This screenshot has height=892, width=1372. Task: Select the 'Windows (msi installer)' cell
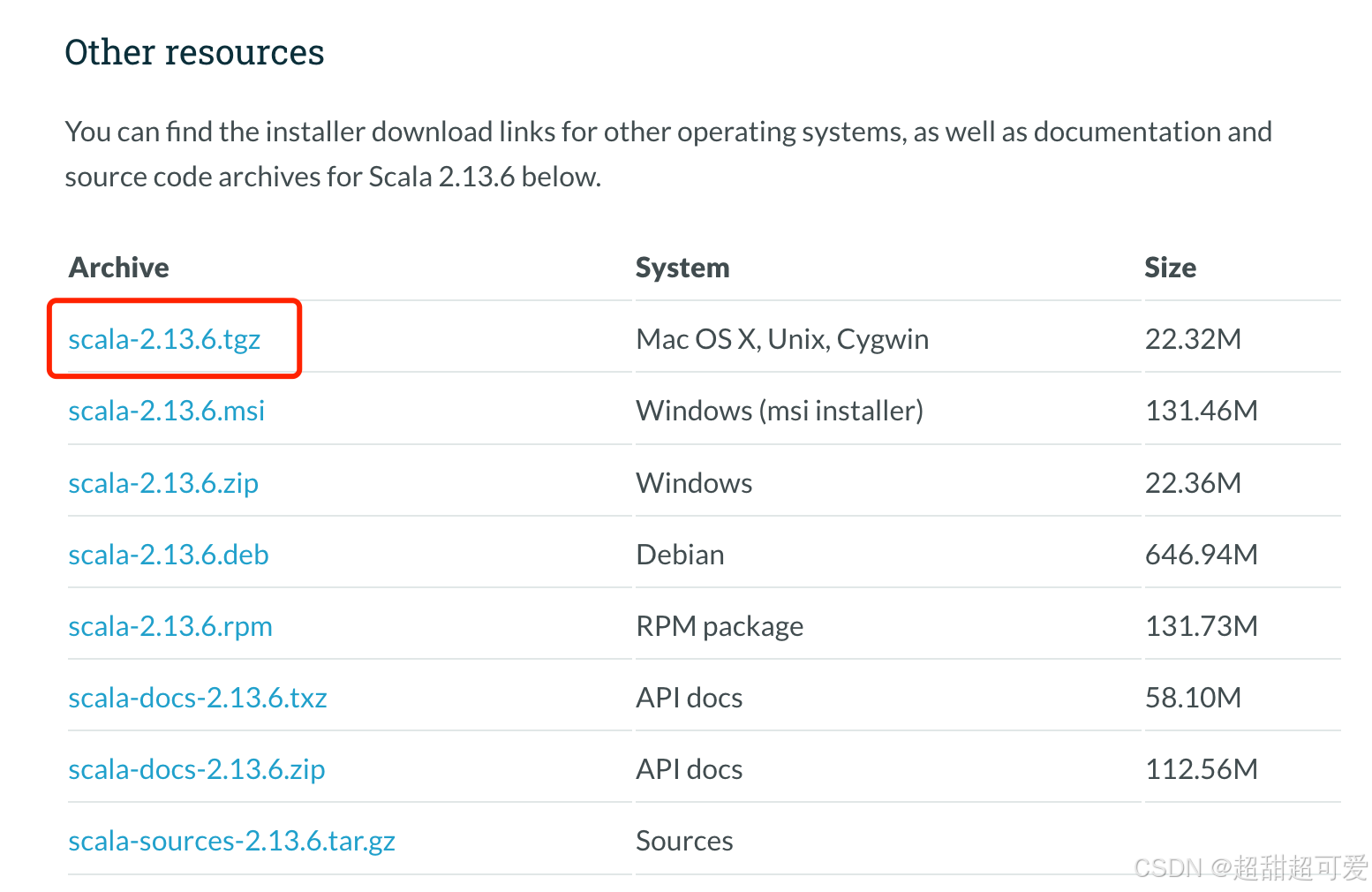click(x=780, y=411)
